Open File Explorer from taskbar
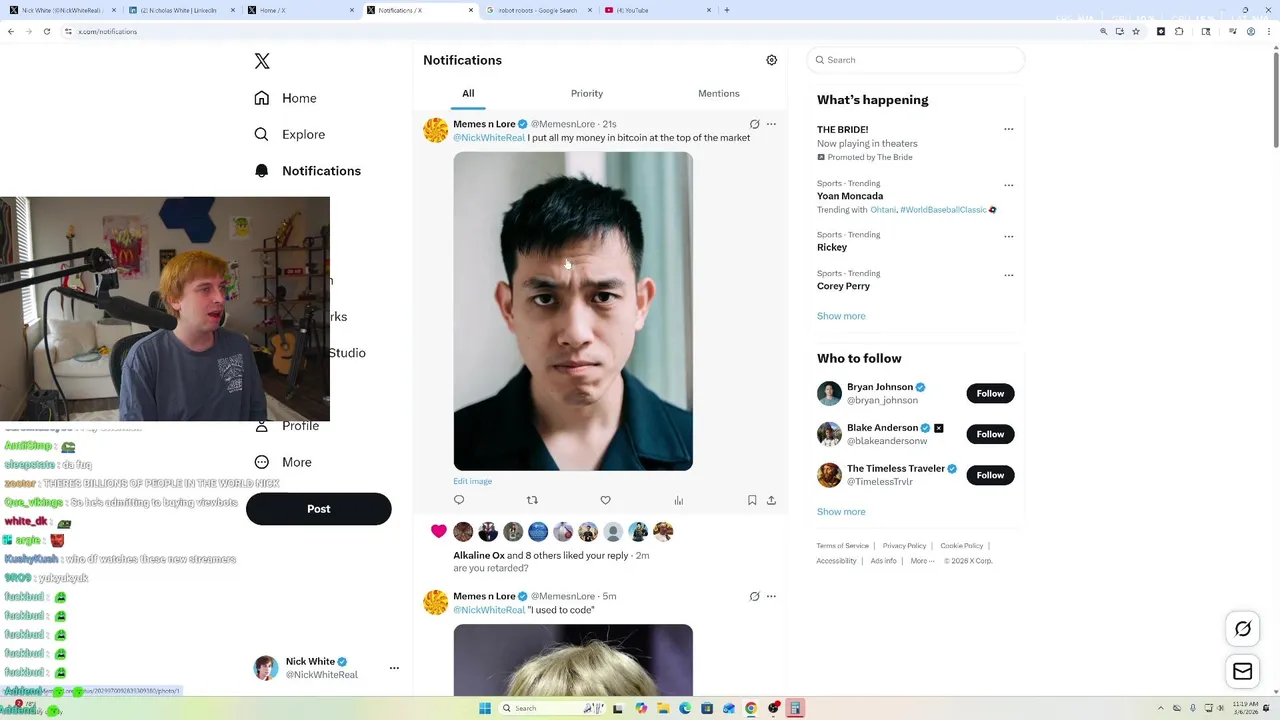 tap(663, 708)
